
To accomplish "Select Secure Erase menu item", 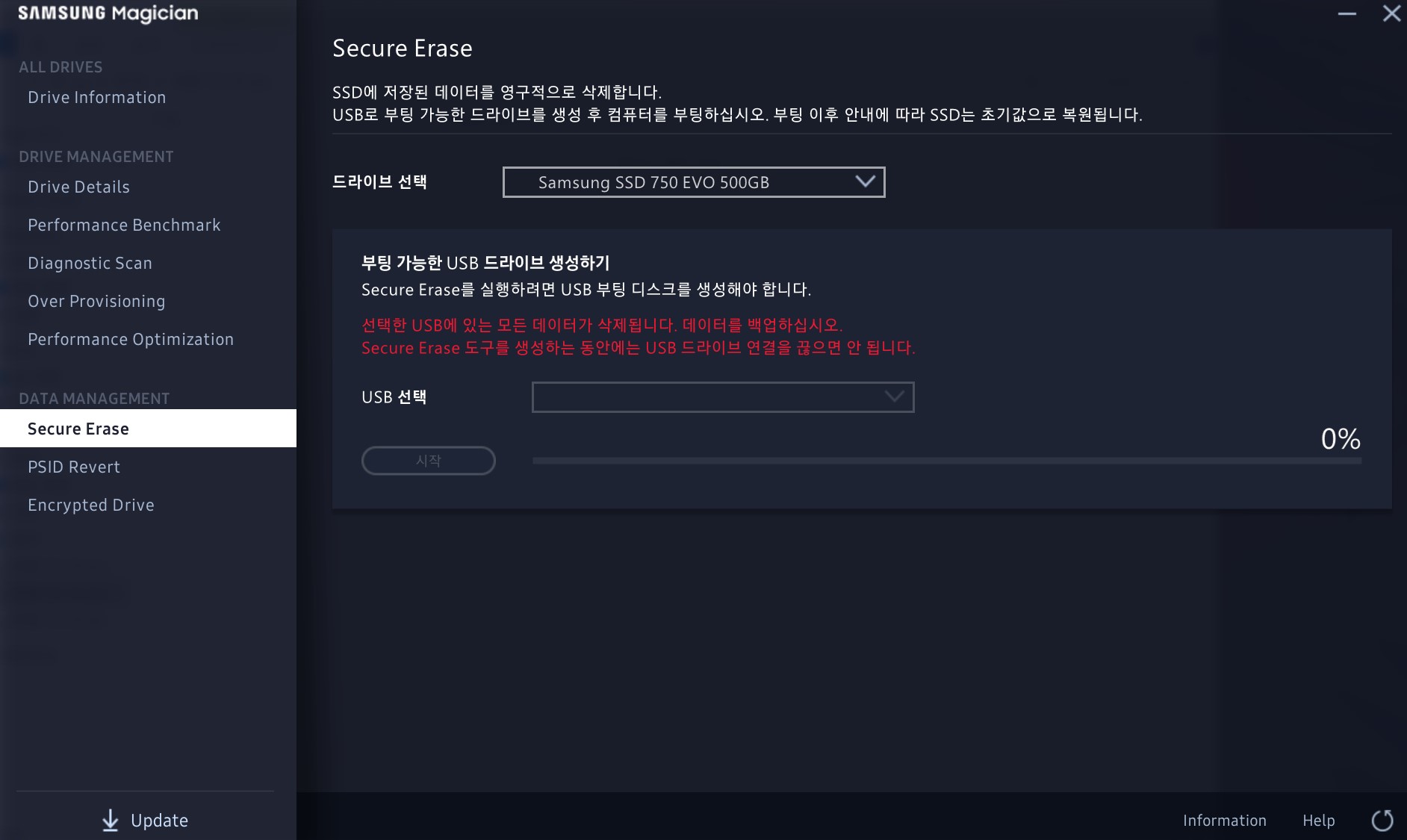I will 148,429.
